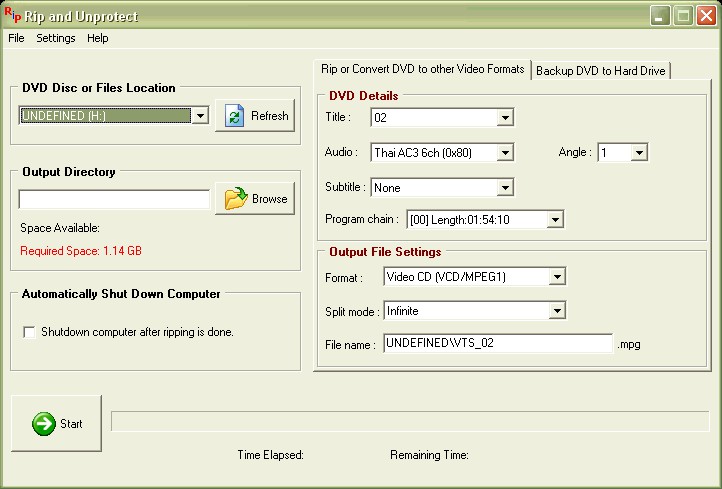722x489 pixels.
Task: Open the Help menu
Action: click(x=97, y=38)
